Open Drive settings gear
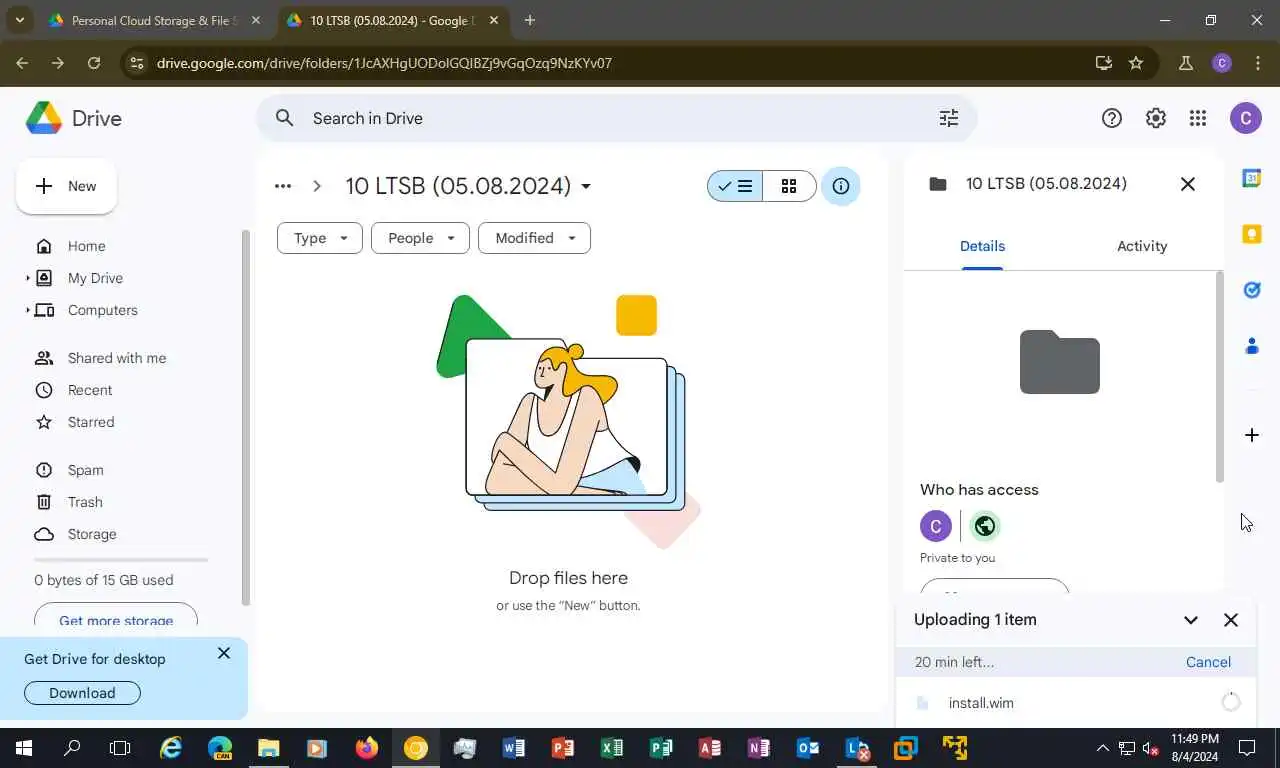Image resolution: width=1280 pixels, height=768 pixels. pos(1156,118)
